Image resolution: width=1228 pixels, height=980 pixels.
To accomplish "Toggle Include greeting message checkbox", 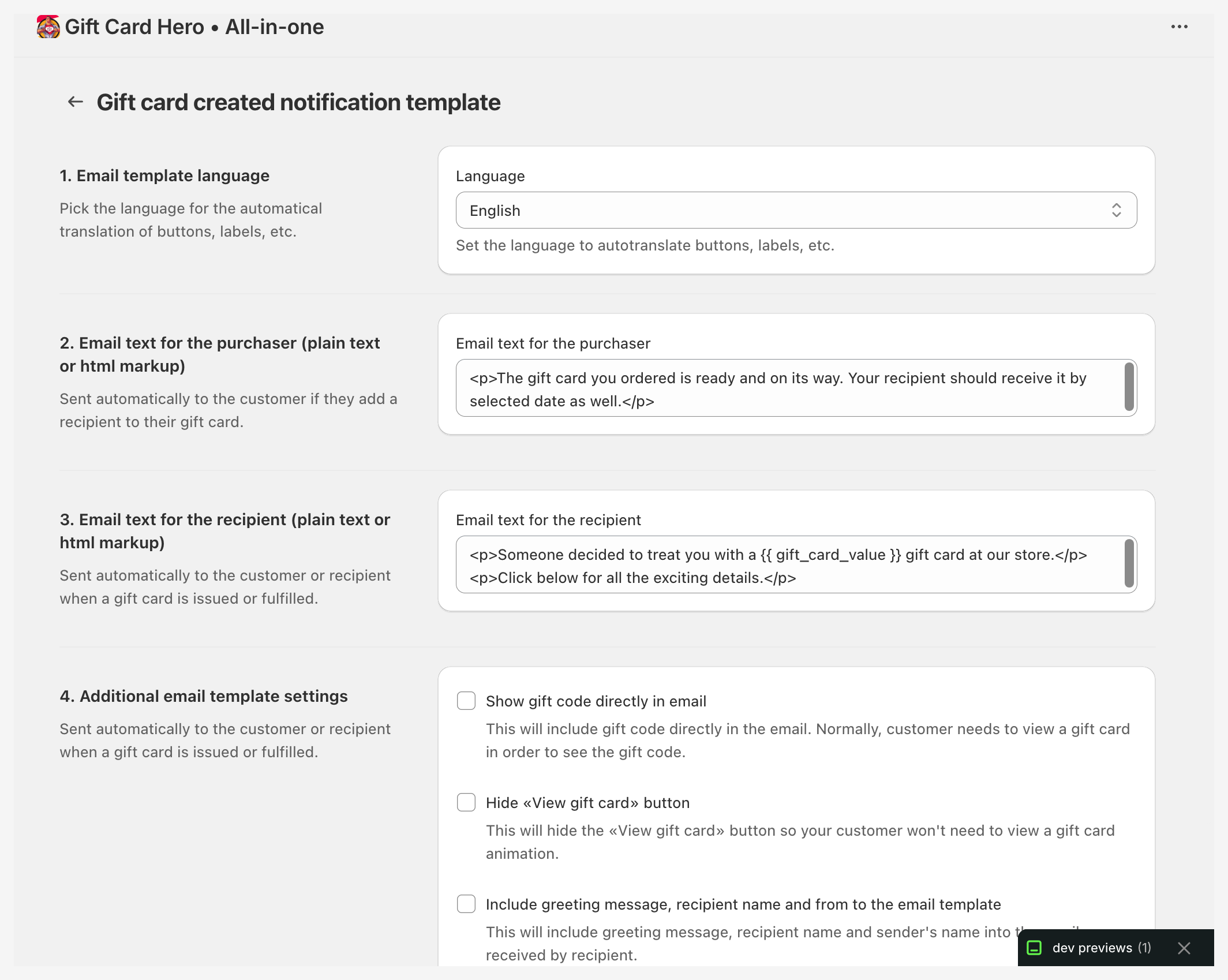I will (466, 904).
